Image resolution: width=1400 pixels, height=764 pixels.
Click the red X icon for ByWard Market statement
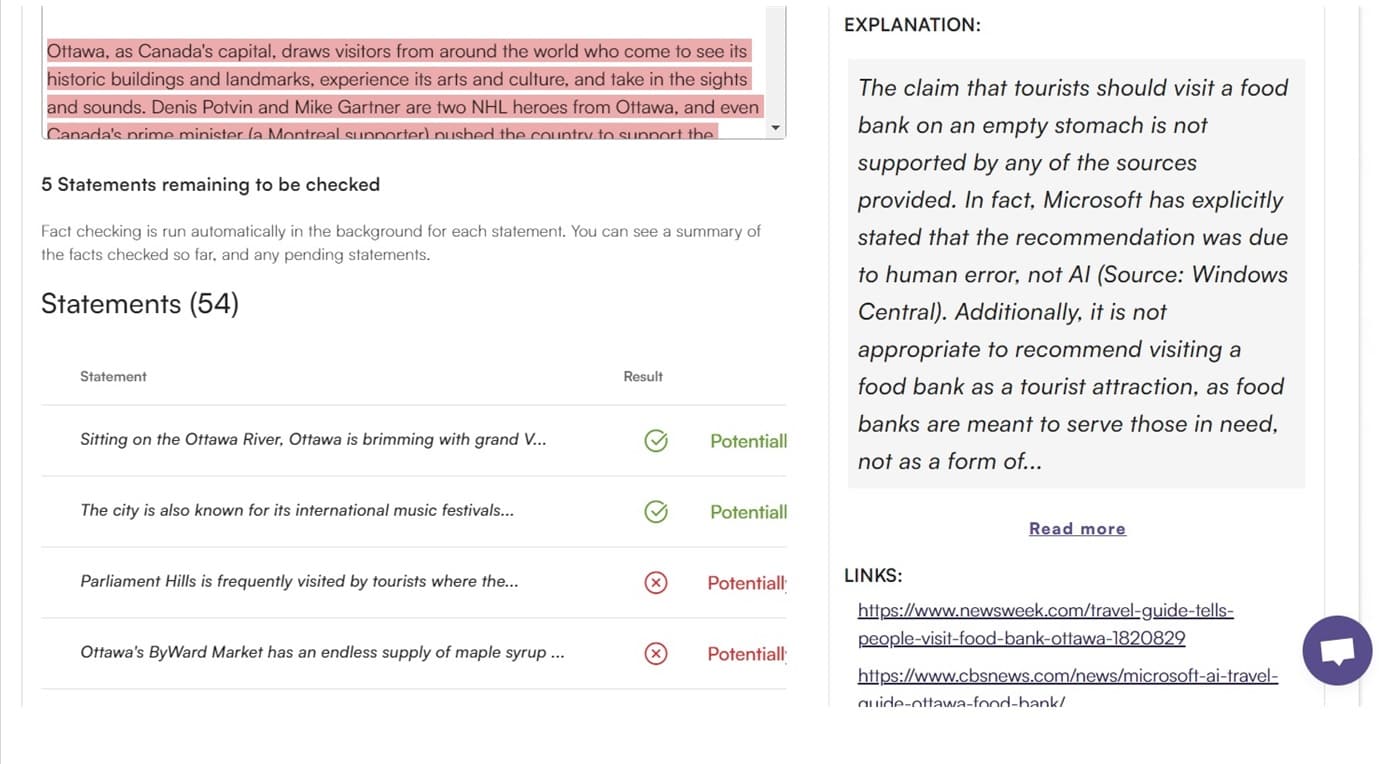click(x=656, y=654)
